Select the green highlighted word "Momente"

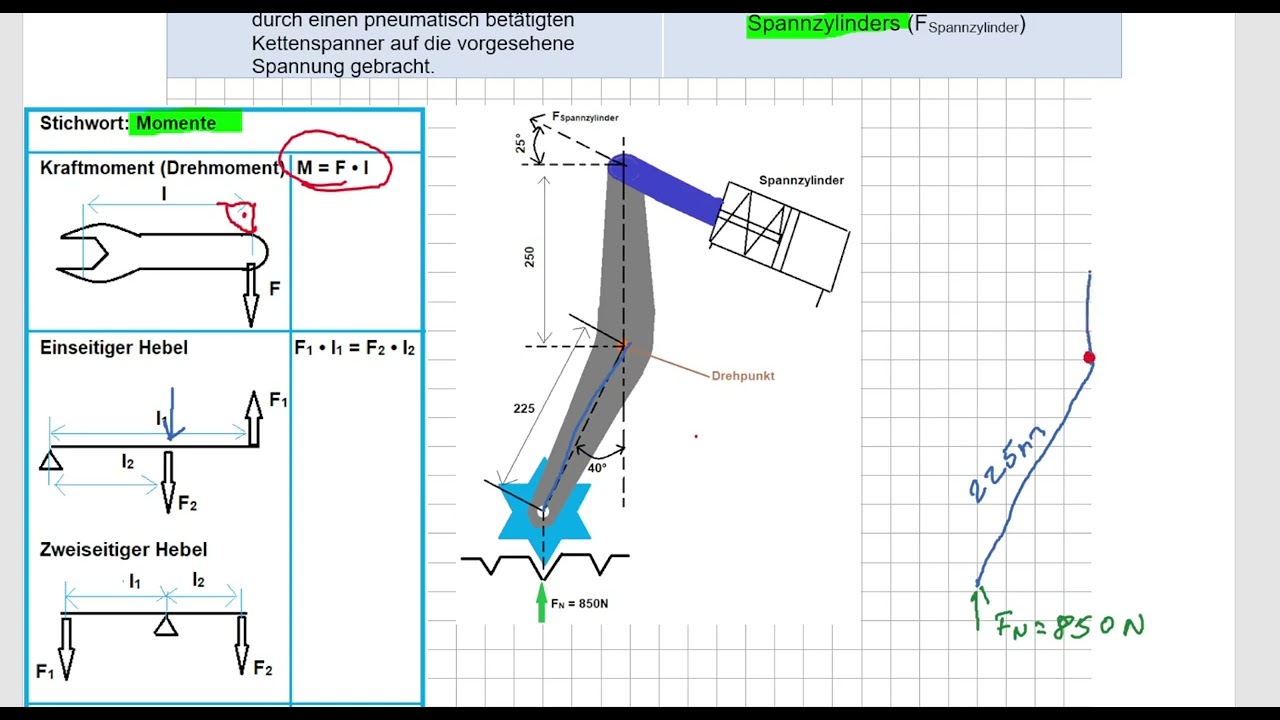coord(176,123)
